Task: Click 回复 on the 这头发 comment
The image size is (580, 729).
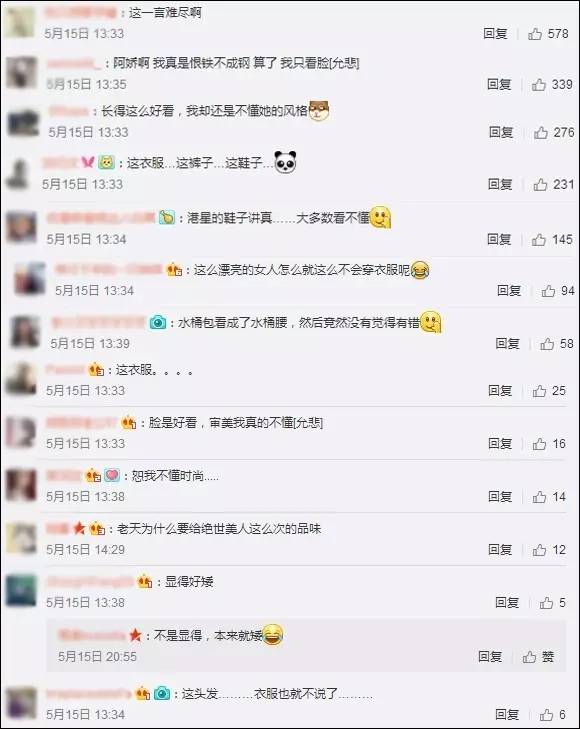Action: pos(507,715)
